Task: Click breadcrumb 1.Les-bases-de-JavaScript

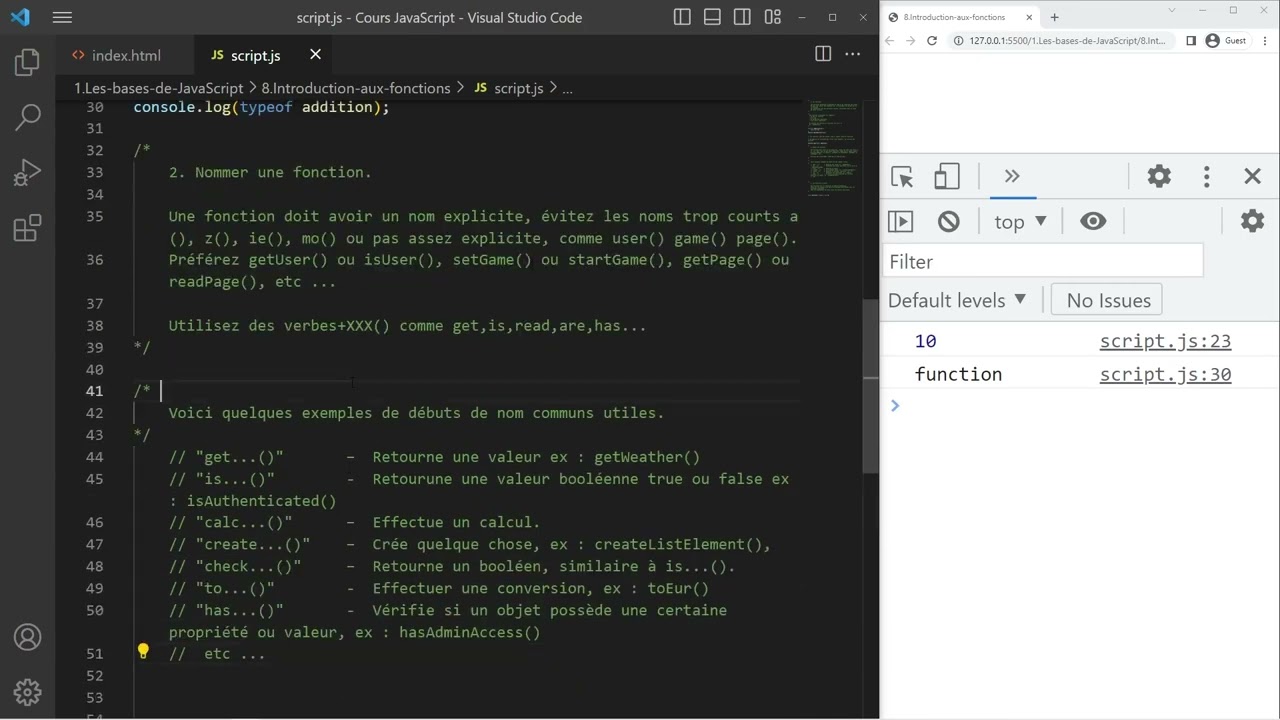Action: pyautogui.click(x=158, y=88)
